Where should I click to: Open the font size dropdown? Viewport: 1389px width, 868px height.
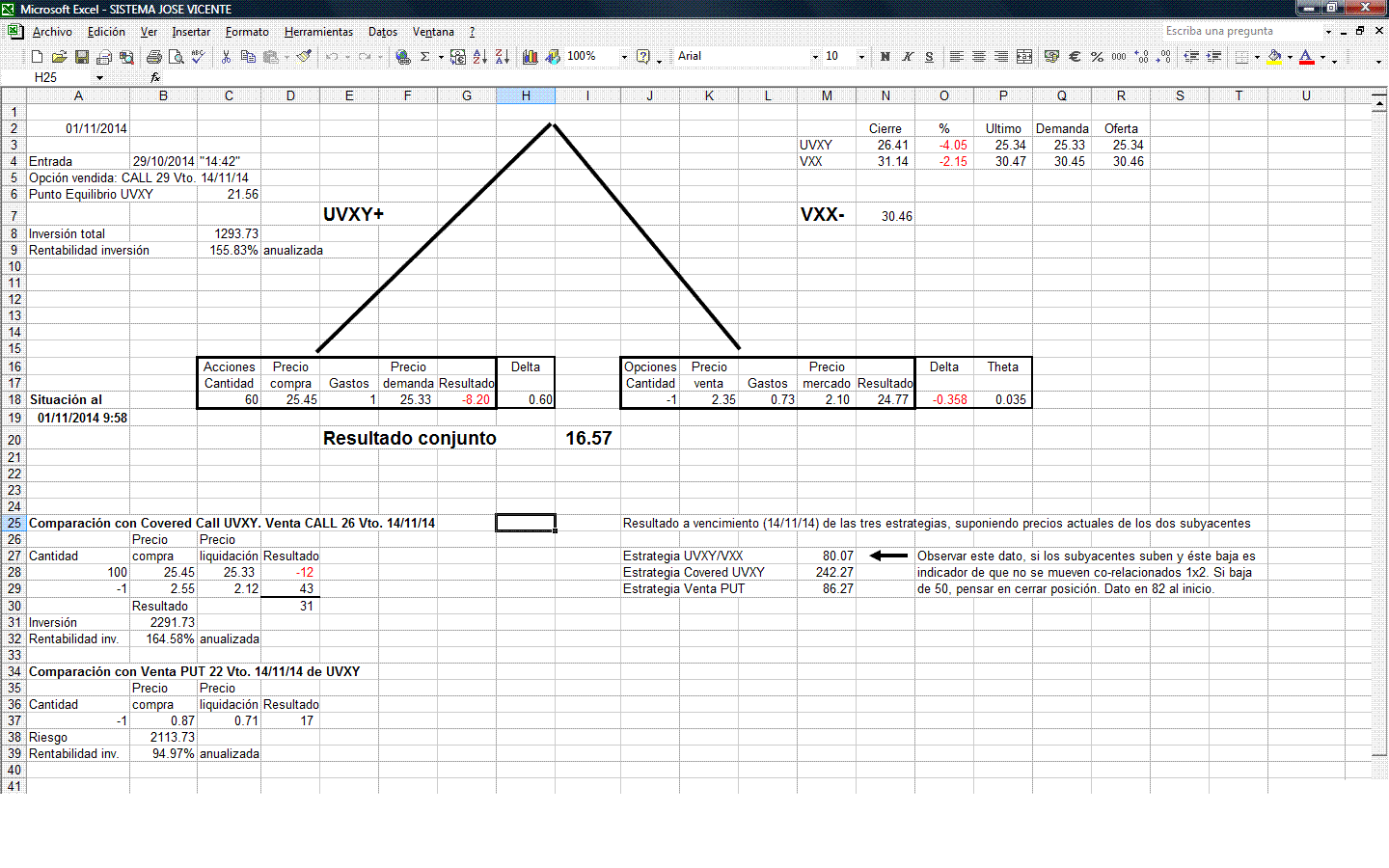pos(861,57)
